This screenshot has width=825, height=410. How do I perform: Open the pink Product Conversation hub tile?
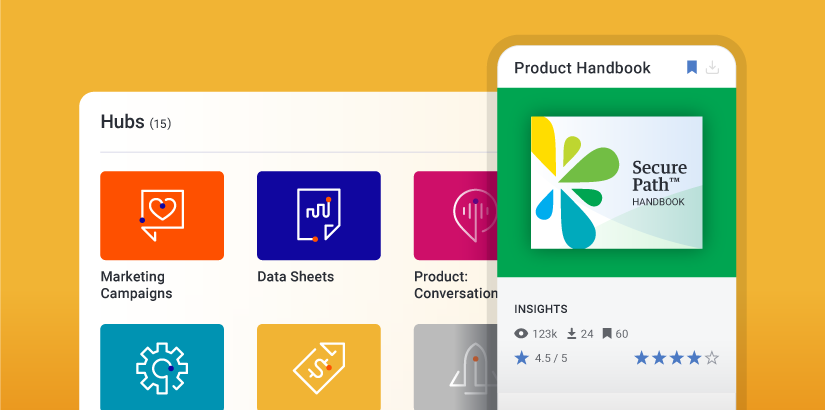pyautogui.click(x=456, y=215)
